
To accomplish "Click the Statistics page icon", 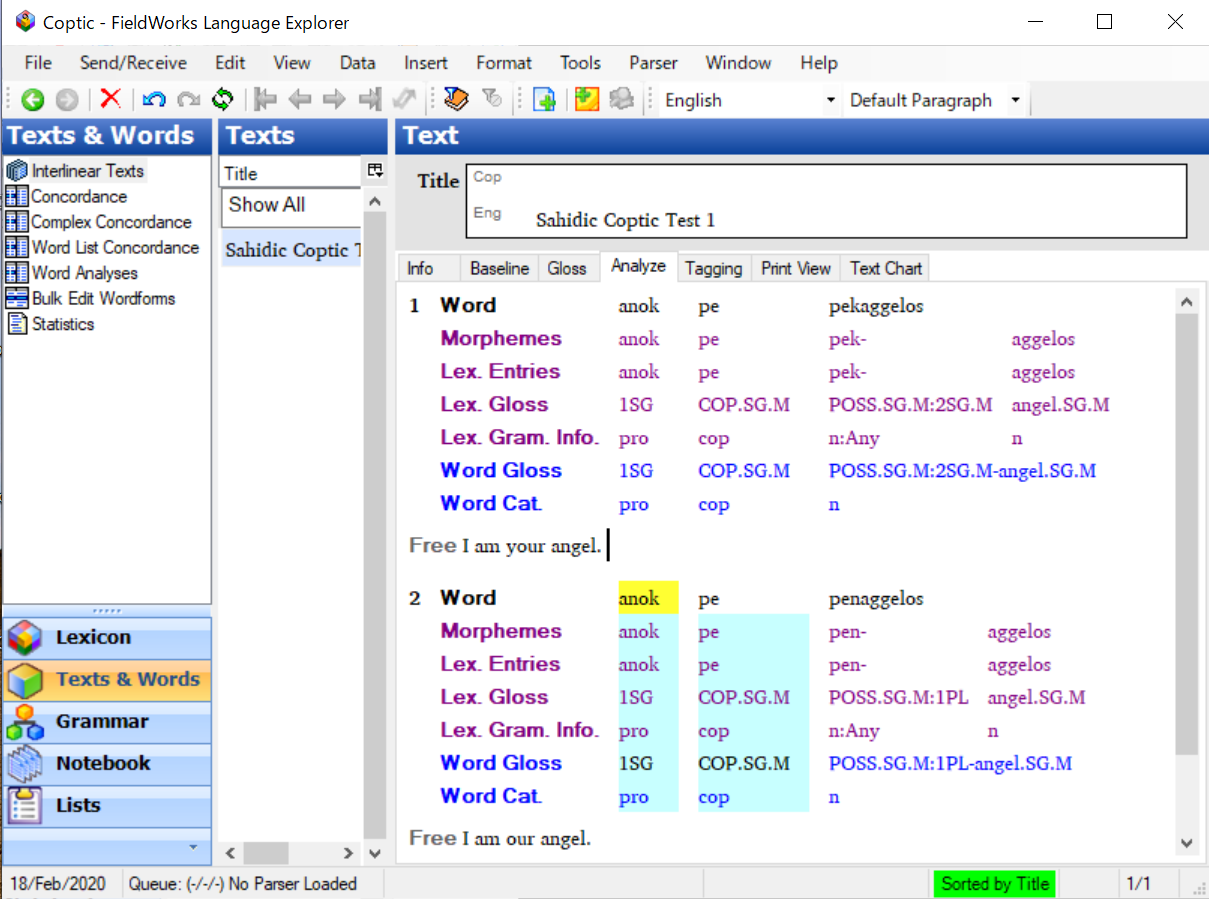I will pyautogui.click(x=17, y=324).
